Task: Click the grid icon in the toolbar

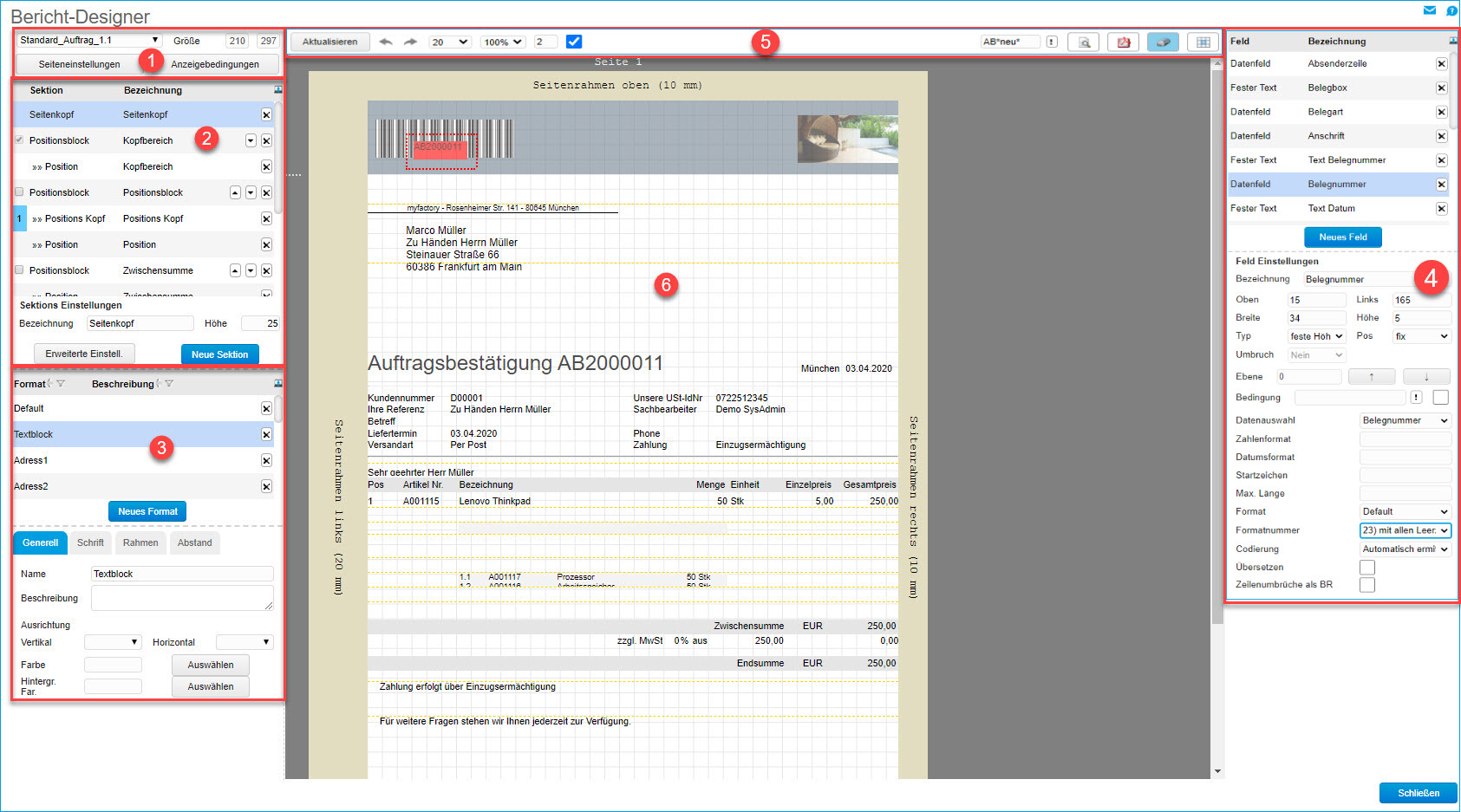Action: click(x=1203, y=42)
